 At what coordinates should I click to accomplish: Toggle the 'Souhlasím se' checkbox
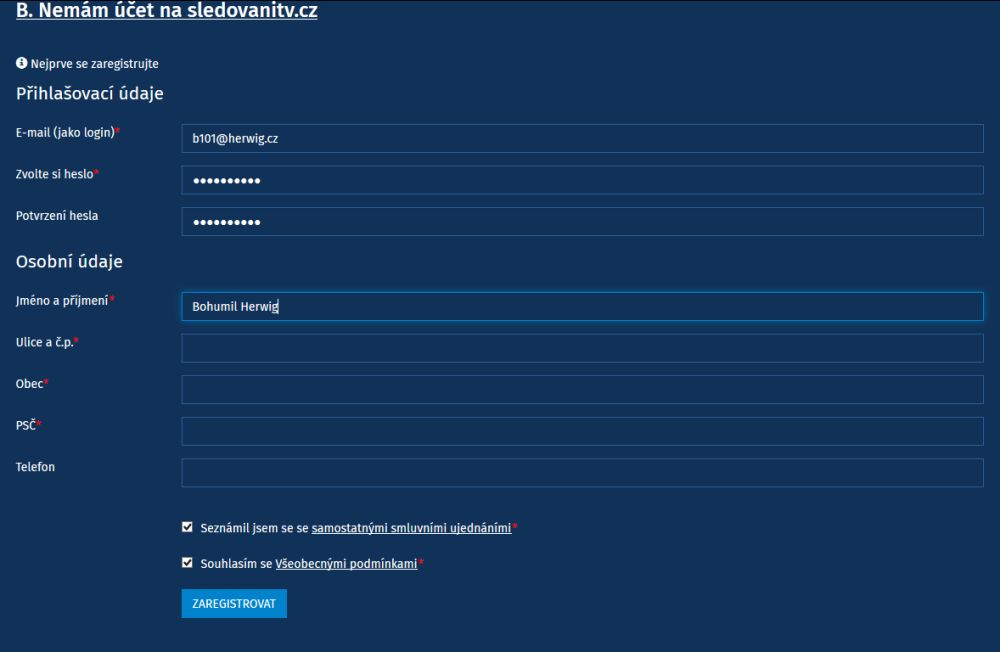coord(187,563)
